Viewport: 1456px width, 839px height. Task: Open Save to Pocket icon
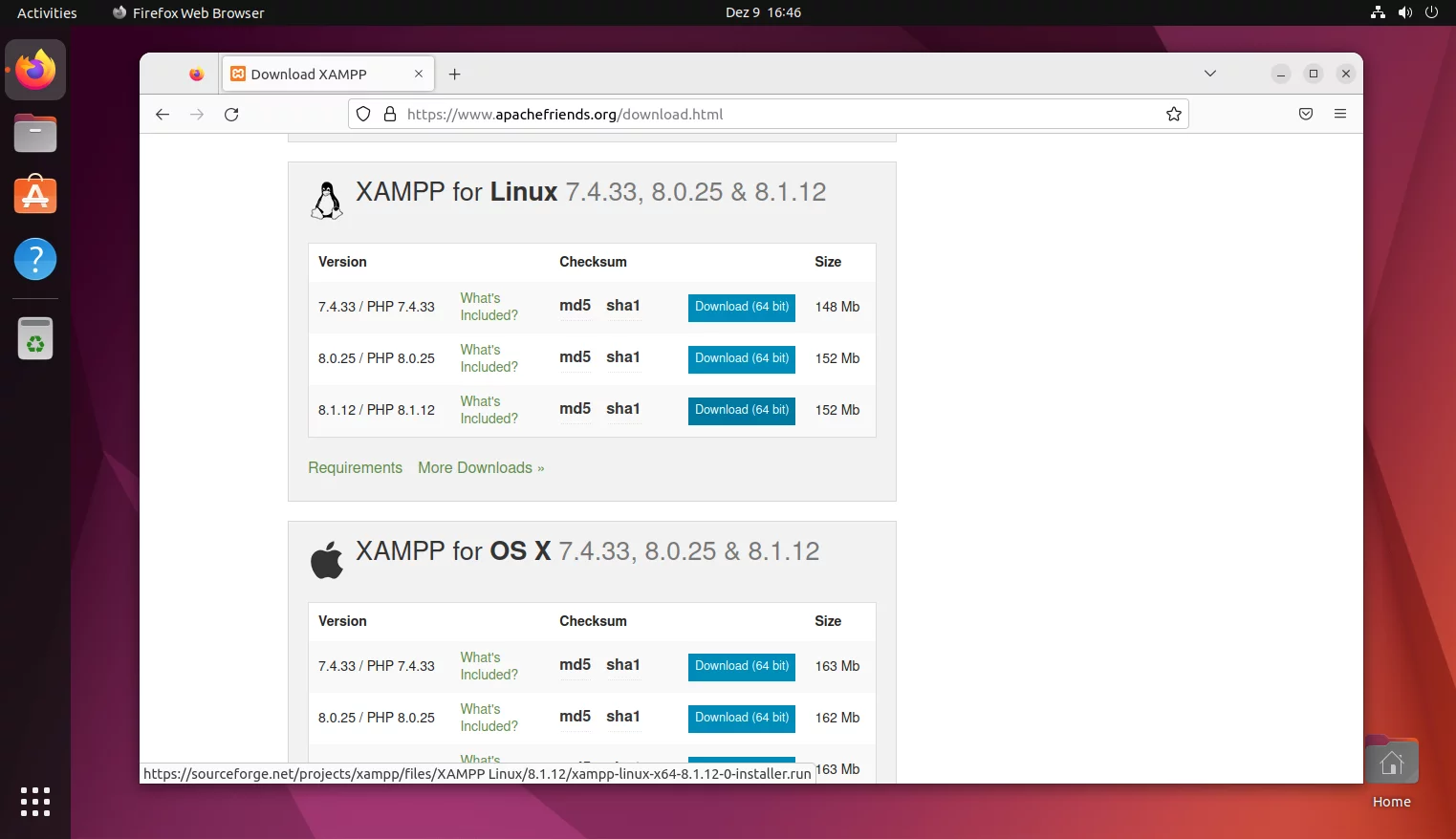click(x=1306, y=115)
